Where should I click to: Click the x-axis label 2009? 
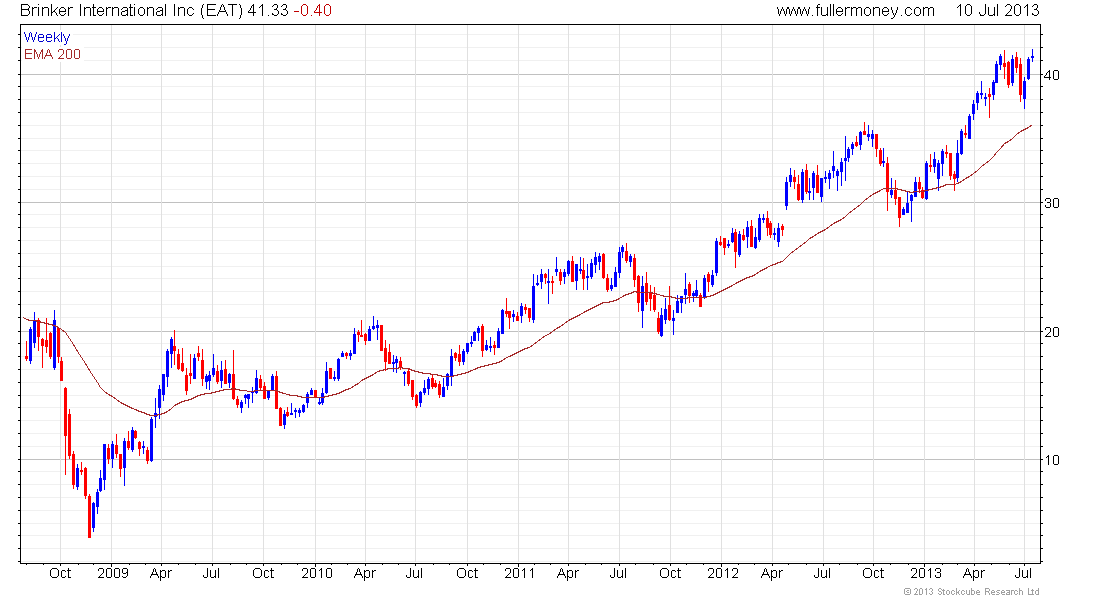click(113, 573)
